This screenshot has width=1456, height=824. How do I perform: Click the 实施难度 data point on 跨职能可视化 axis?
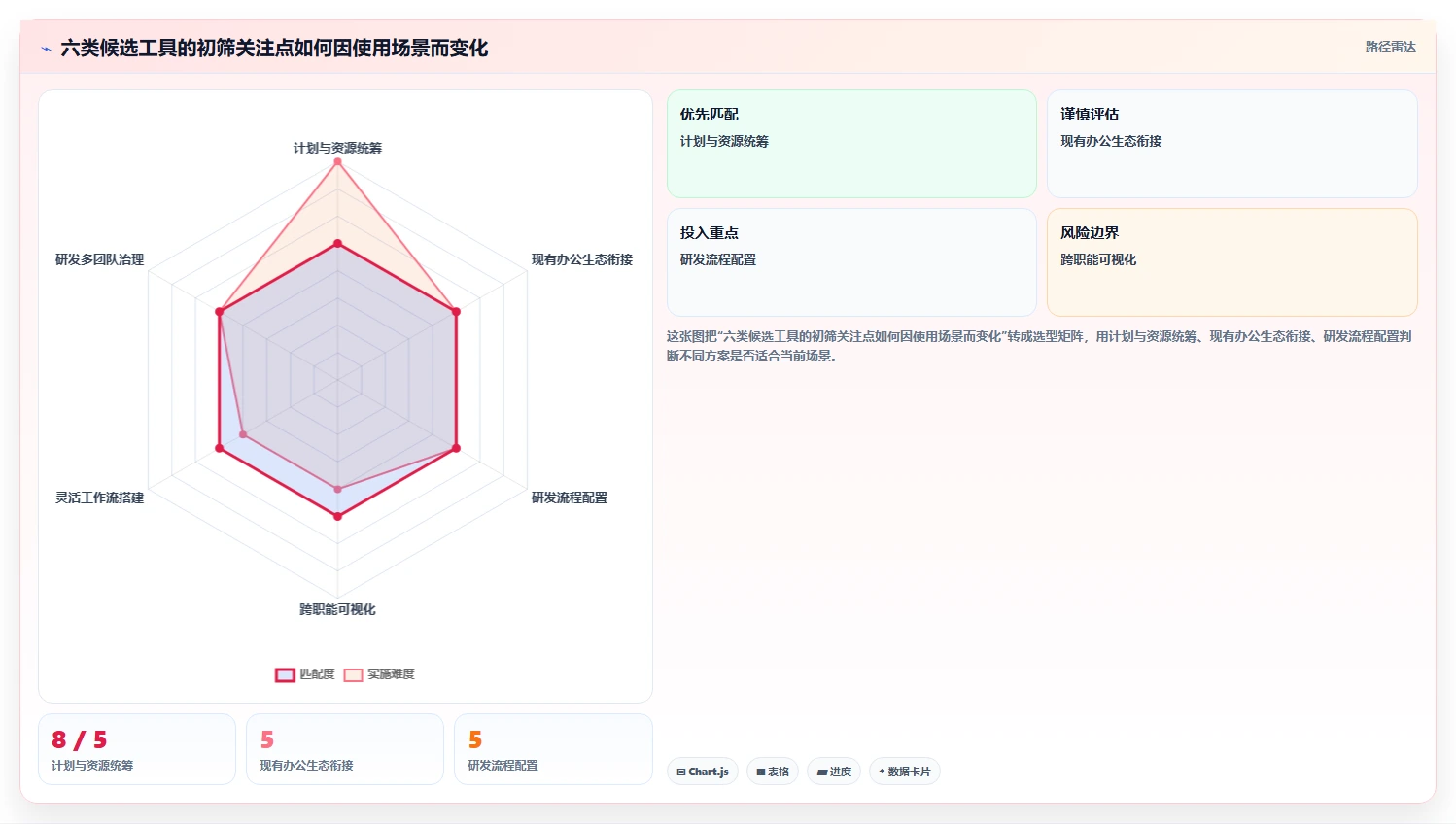click(337, 489)
